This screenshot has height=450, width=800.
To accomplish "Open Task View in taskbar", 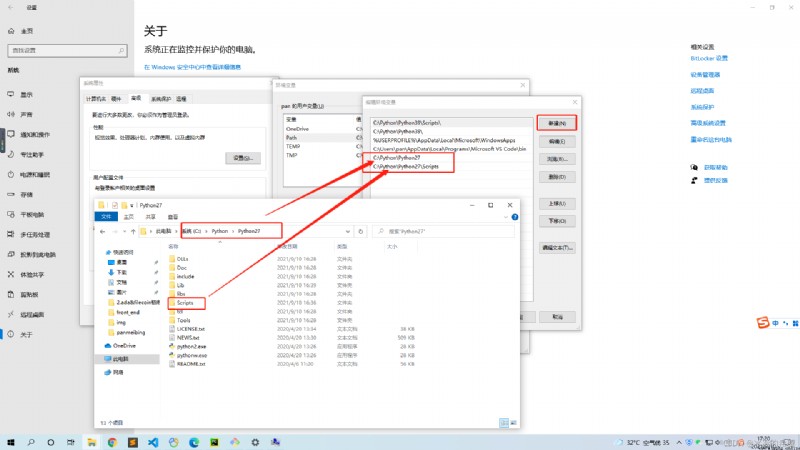I will [x=71, y=442].
